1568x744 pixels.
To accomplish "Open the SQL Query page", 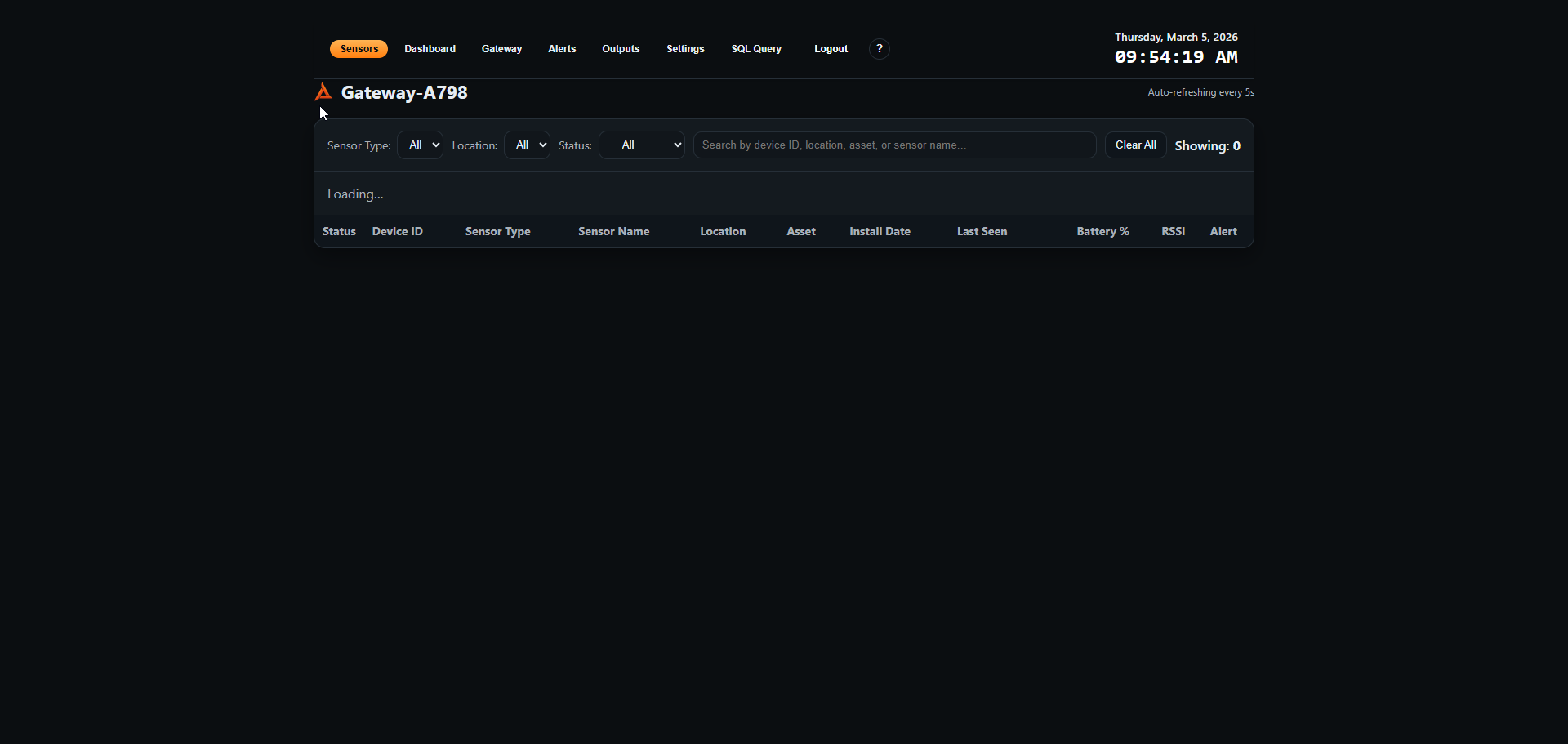I will coord(755,49).
